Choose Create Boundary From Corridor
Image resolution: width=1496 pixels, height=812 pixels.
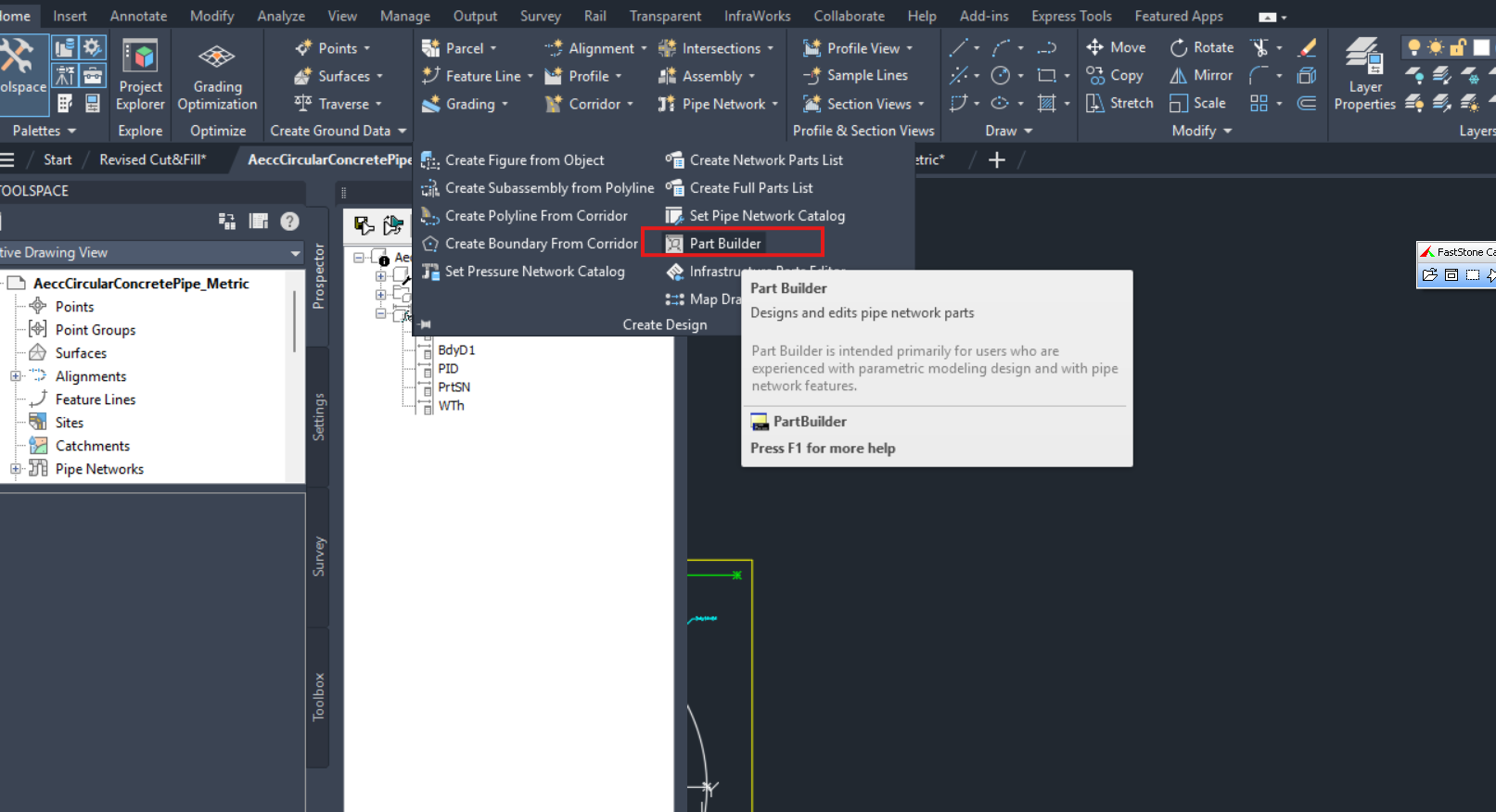tap(530, 244)
